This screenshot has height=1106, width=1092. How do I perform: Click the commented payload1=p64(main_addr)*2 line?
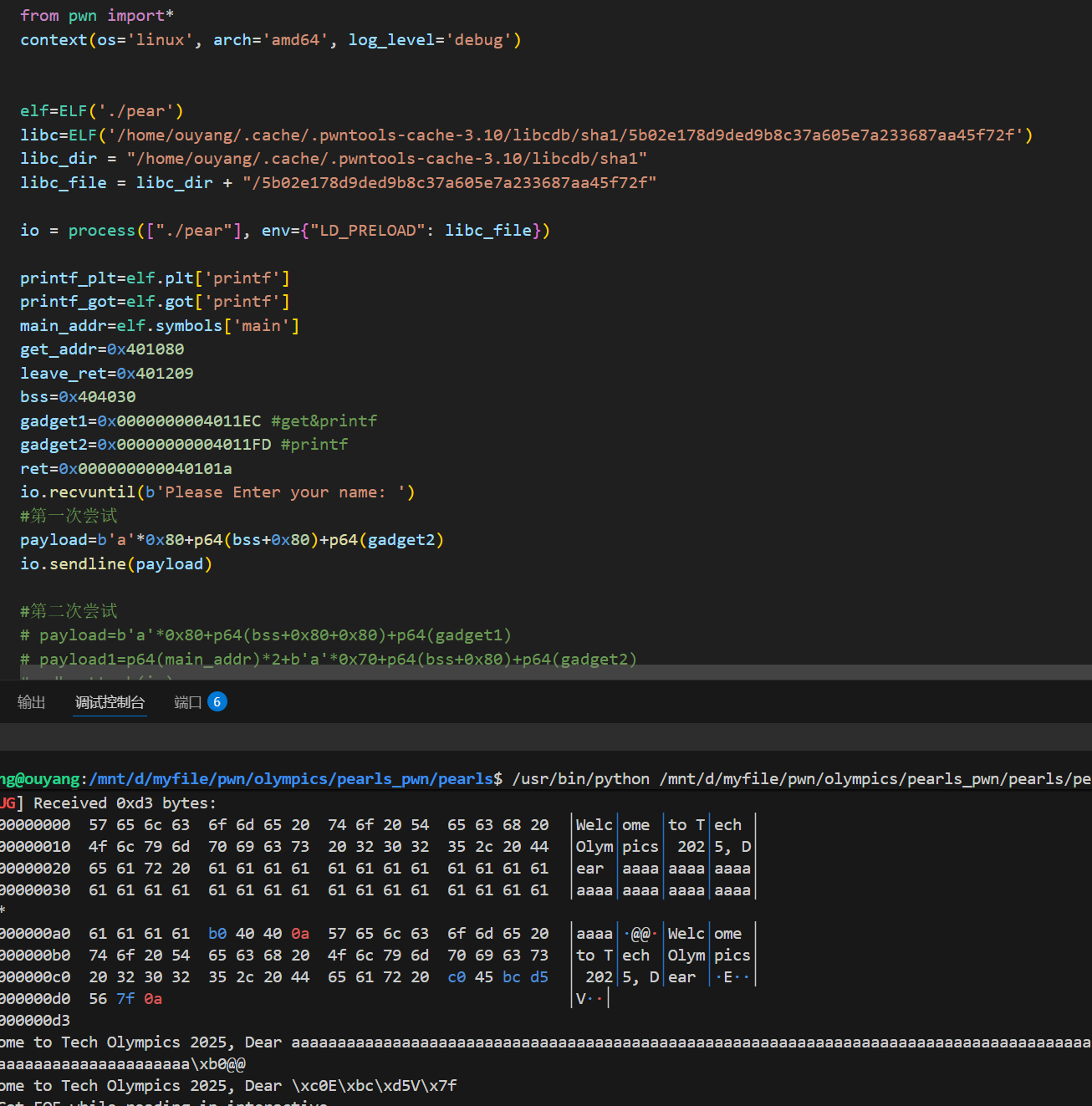(329, 660)
